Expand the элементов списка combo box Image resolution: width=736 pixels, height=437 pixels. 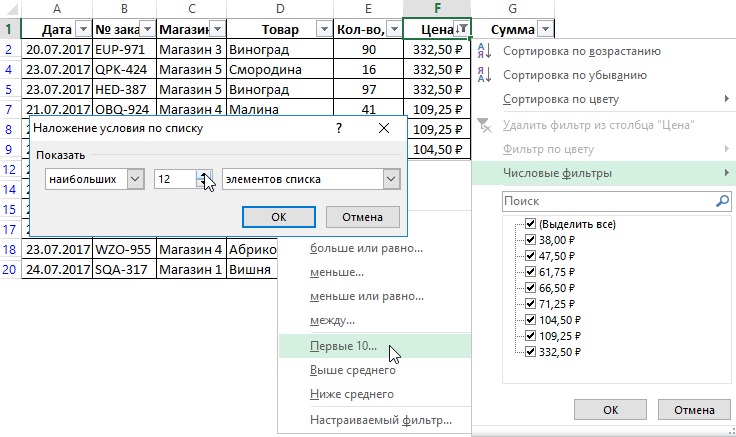point(390,179)
